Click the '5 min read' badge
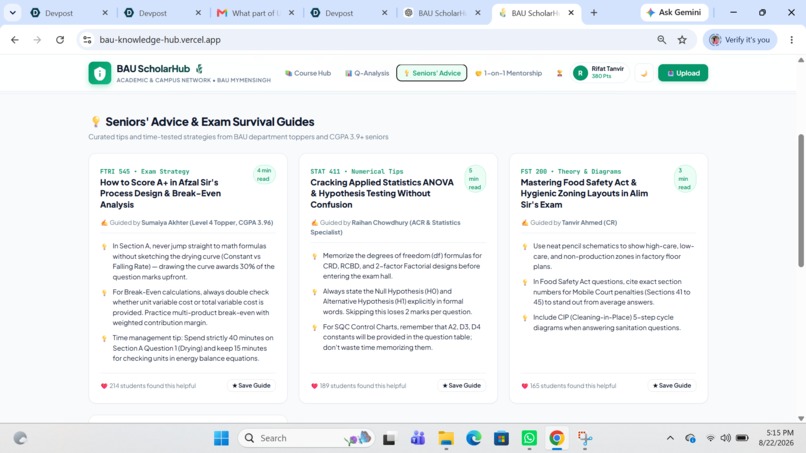The height and width of the screenshot is (453, 806). (474, 178)
